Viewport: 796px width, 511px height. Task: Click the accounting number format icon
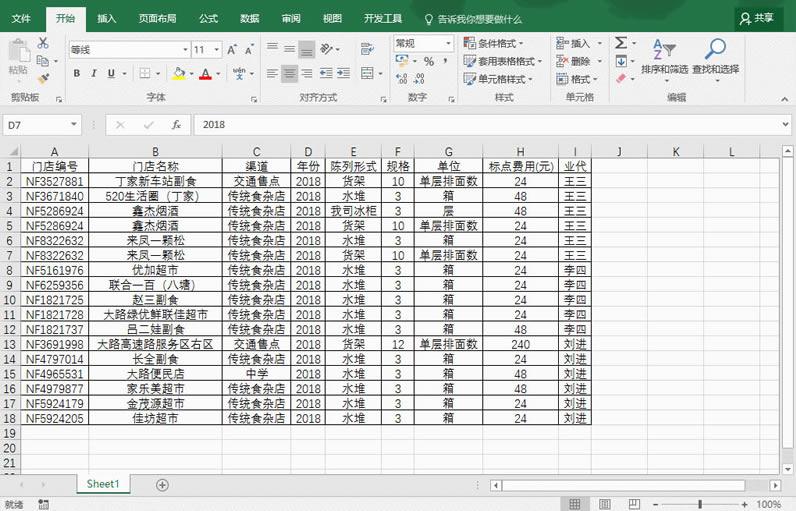tap(402, 61)
